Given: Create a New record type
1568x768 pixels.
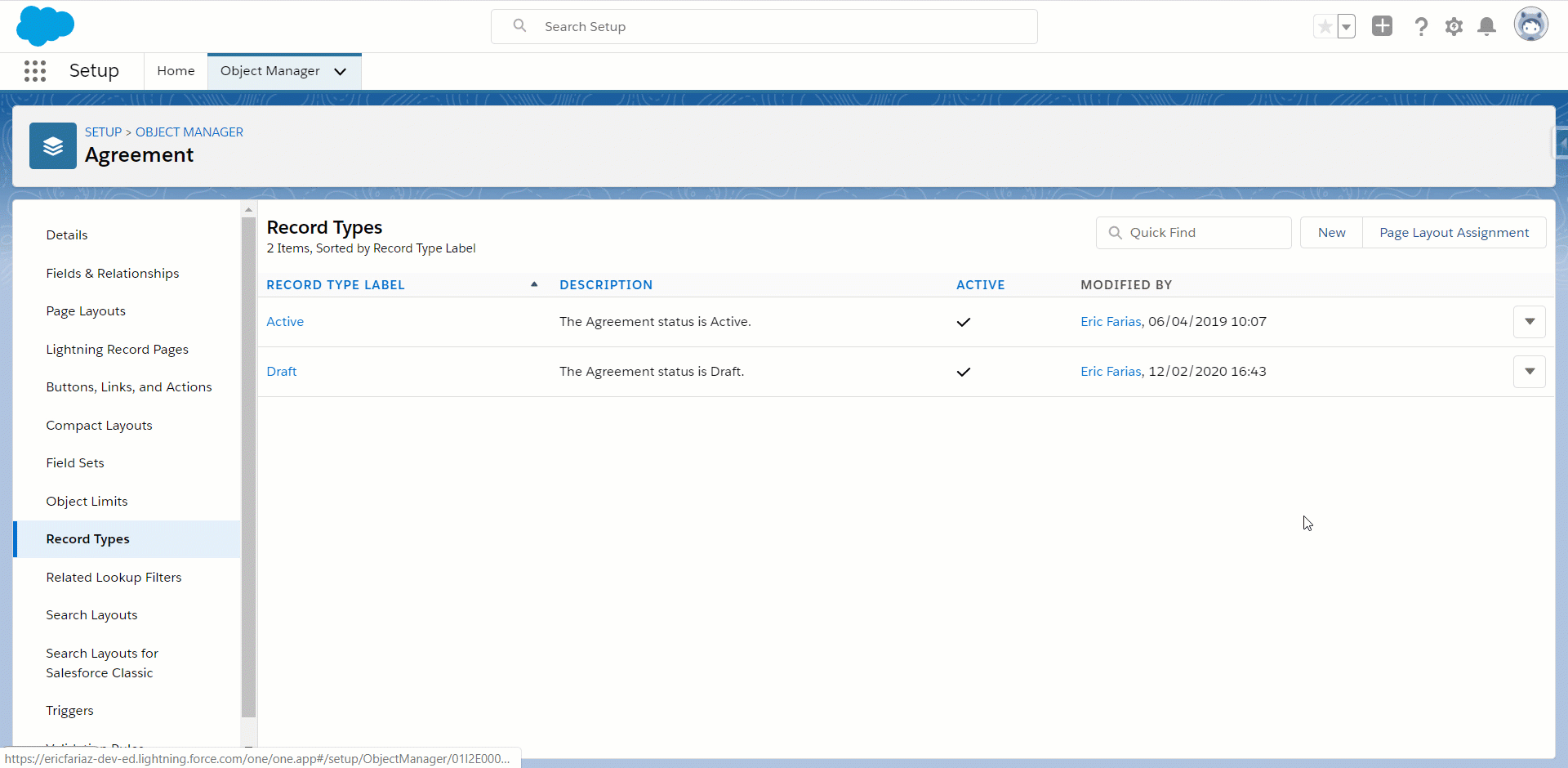Looking at the screenshot, I should click(x=1331, y=233).
